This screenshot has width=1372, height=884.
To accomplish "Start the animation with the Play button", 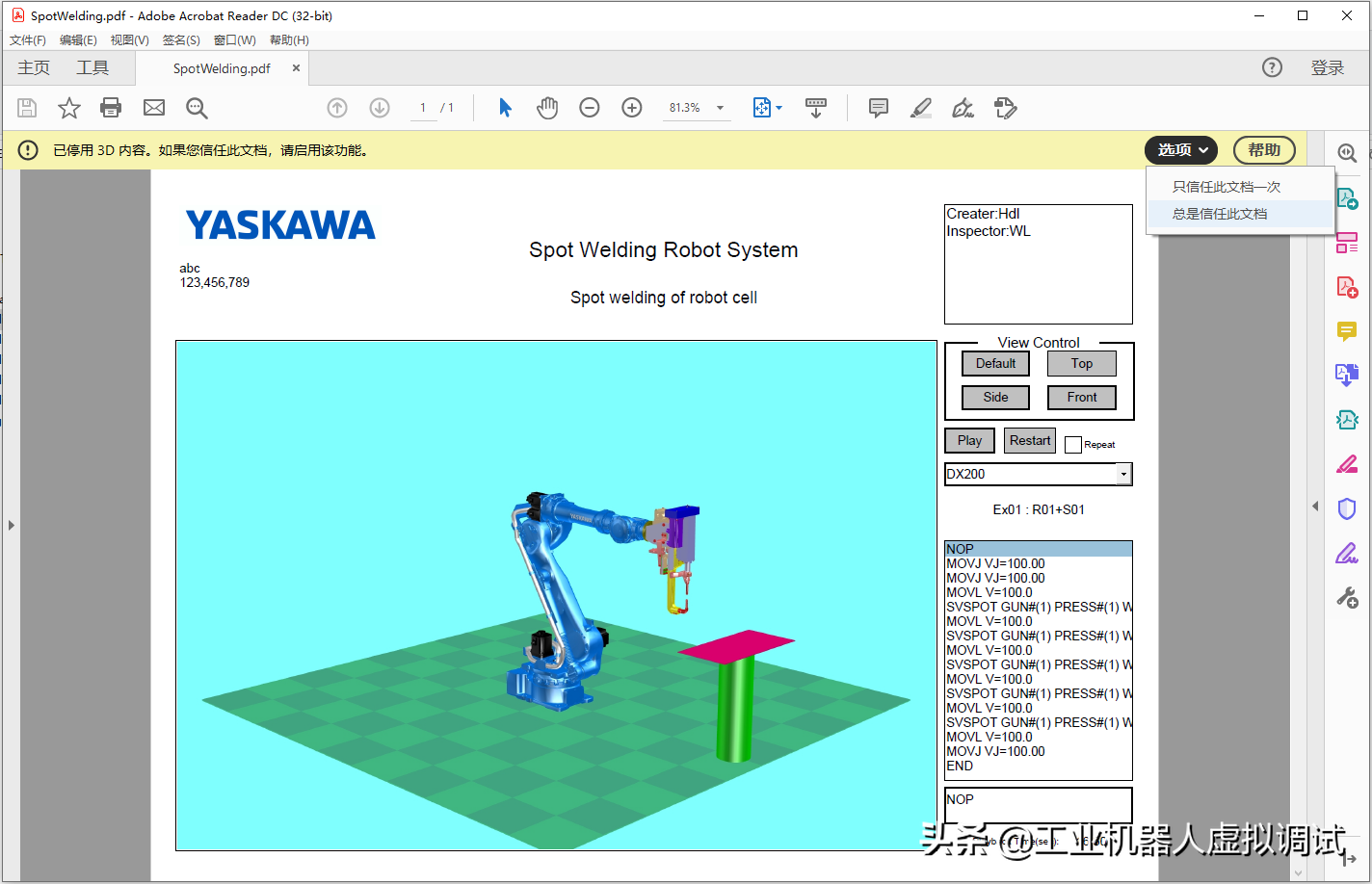I will (969, 440).
